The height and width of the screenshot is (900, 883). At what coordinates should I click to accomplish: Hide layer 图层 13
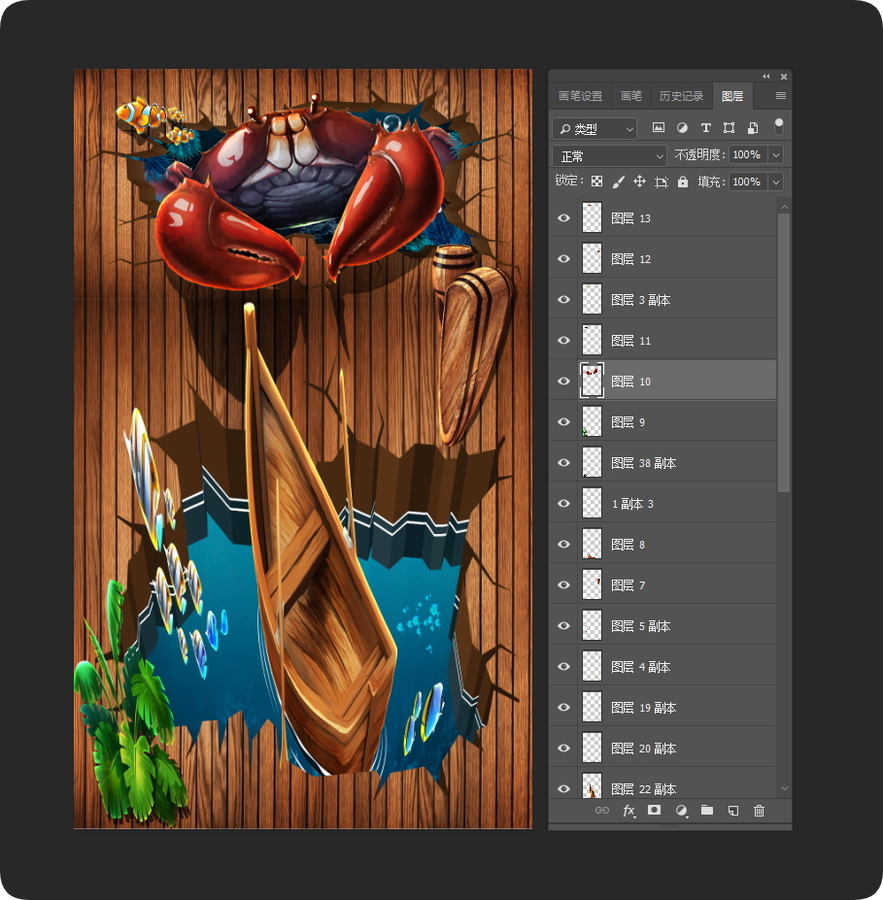(564, 218)
